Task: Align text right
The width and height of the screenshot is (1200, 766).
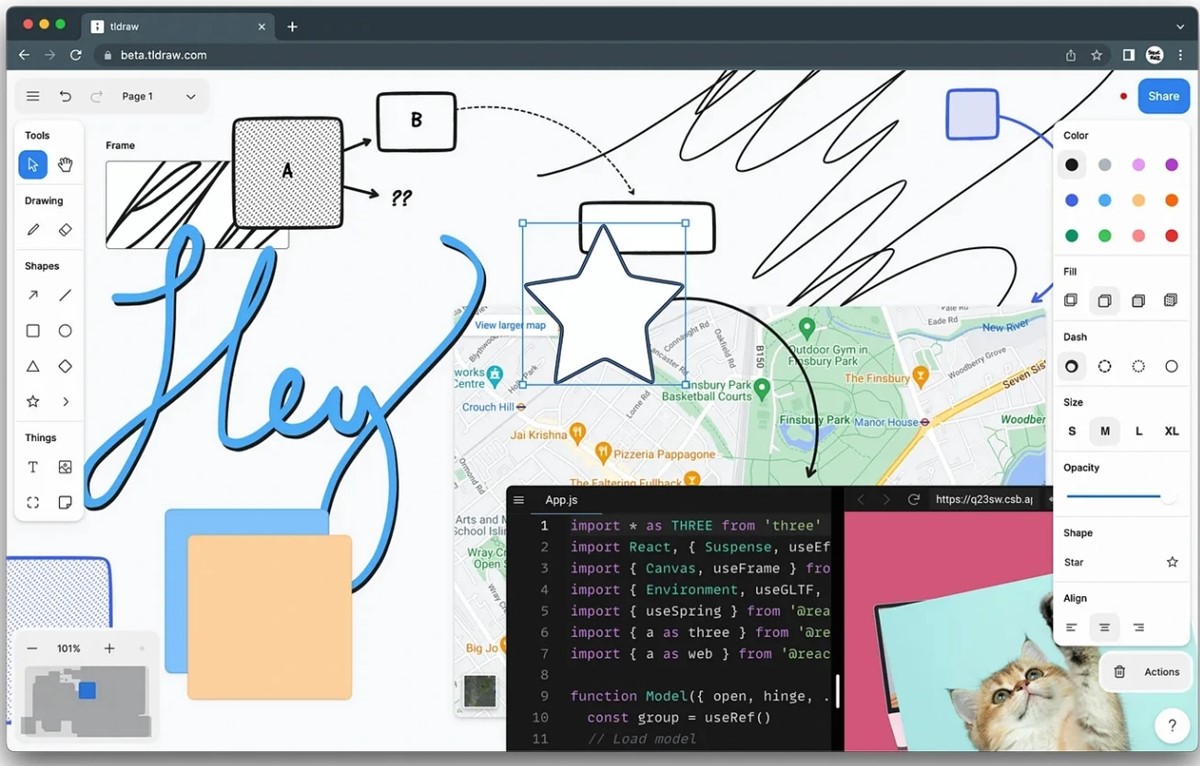Action: tap(1138, 627)
